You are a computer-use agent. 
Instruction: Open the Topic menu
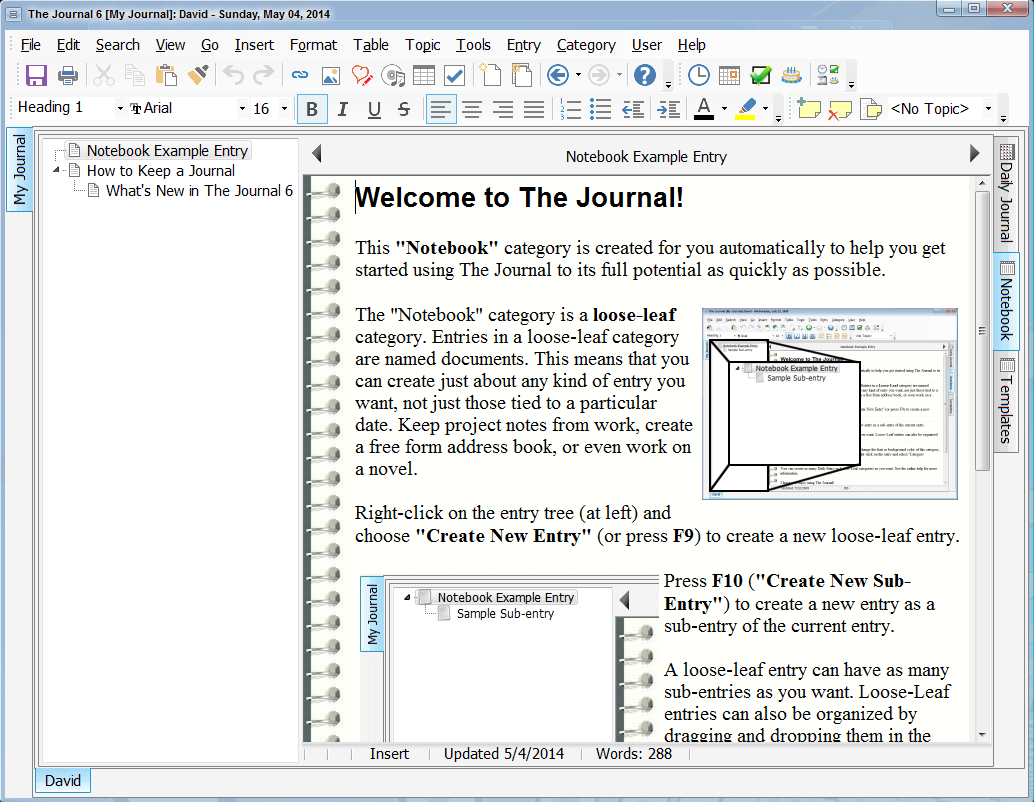click(x=423, y=45)
